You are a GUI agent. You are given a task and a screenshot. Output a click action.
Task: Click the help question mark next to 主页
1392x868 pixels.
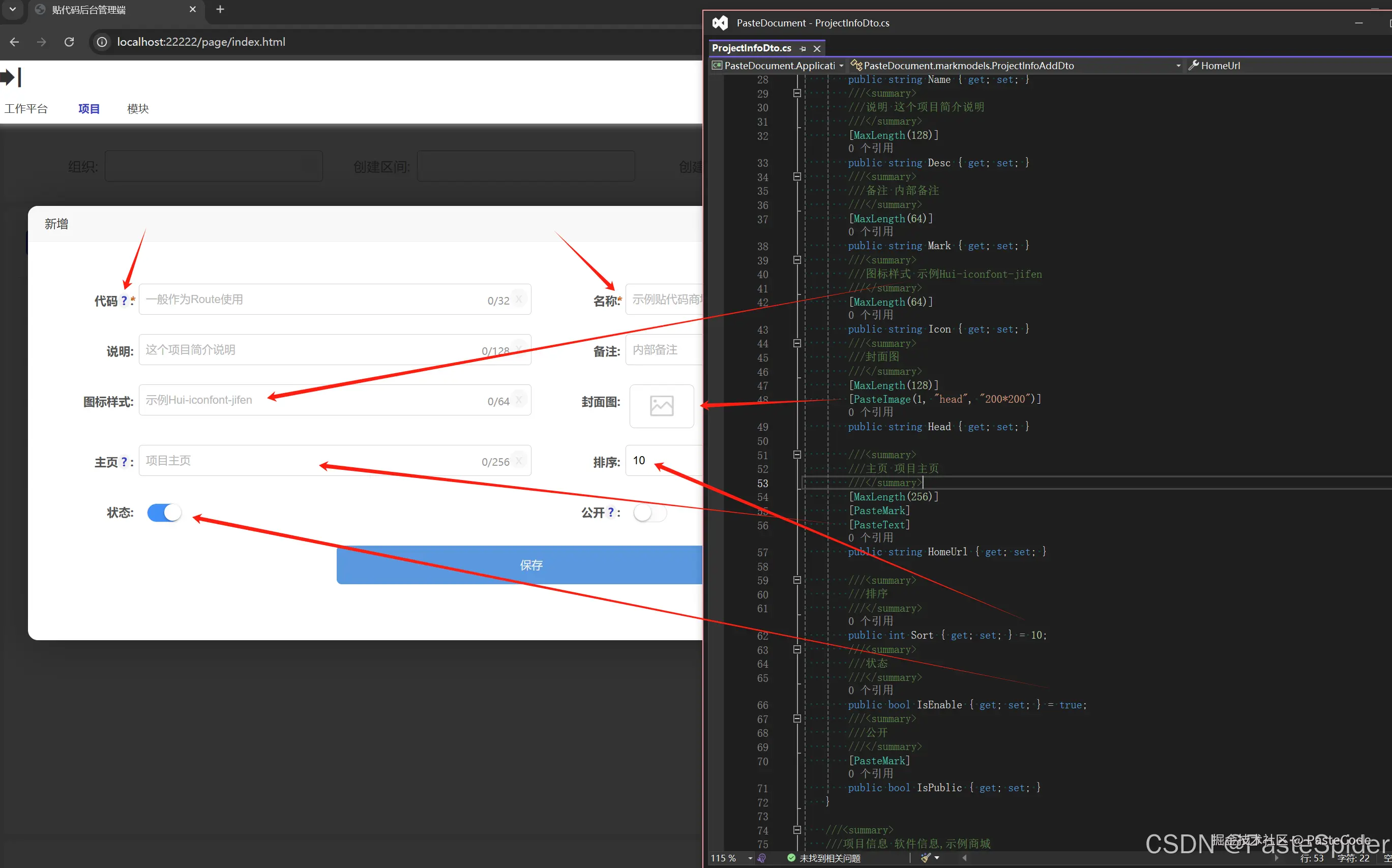[x=124, y=462]
